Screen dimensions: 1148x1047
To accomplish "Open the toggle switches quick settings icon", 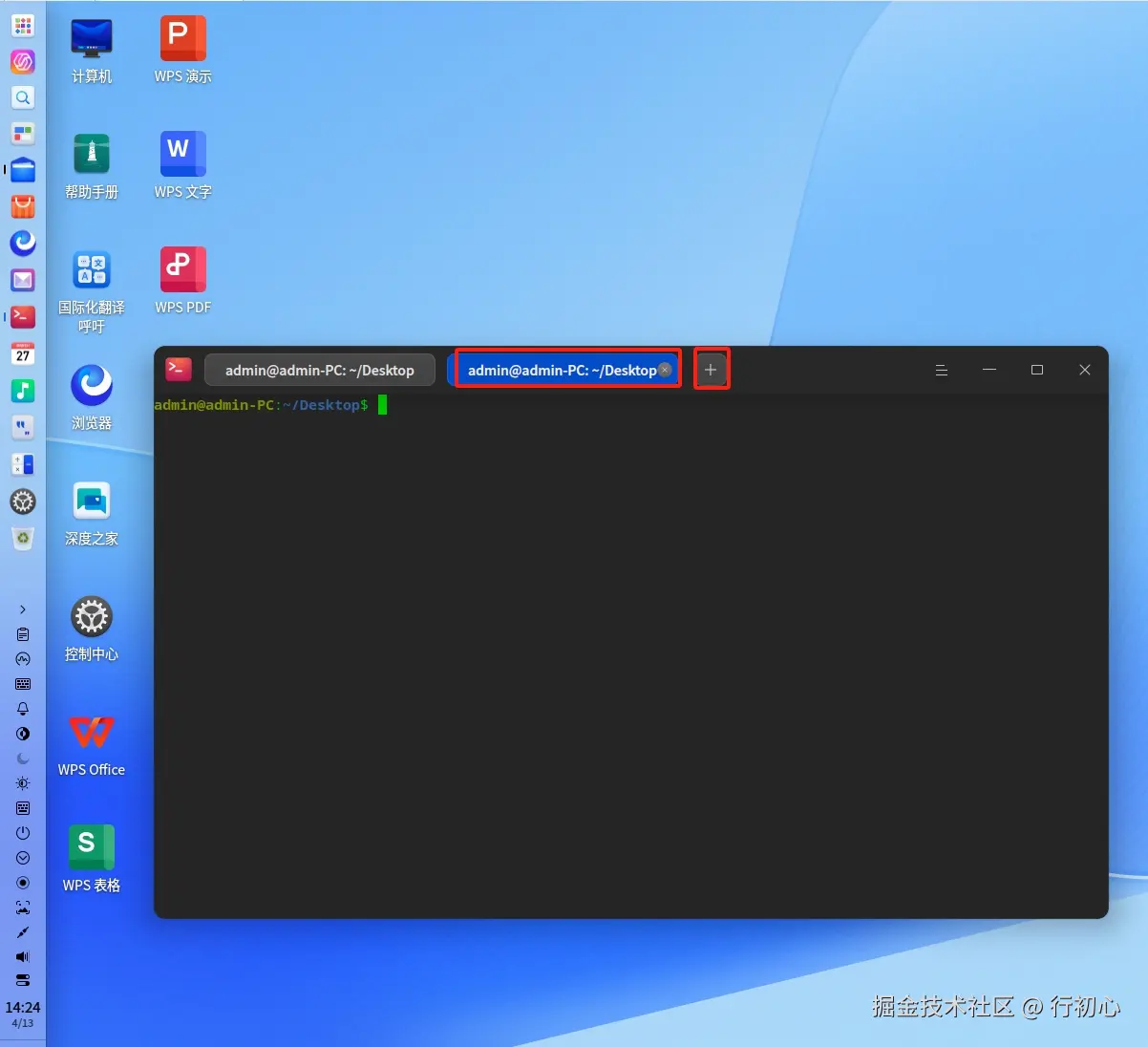I will coord(23,980).
